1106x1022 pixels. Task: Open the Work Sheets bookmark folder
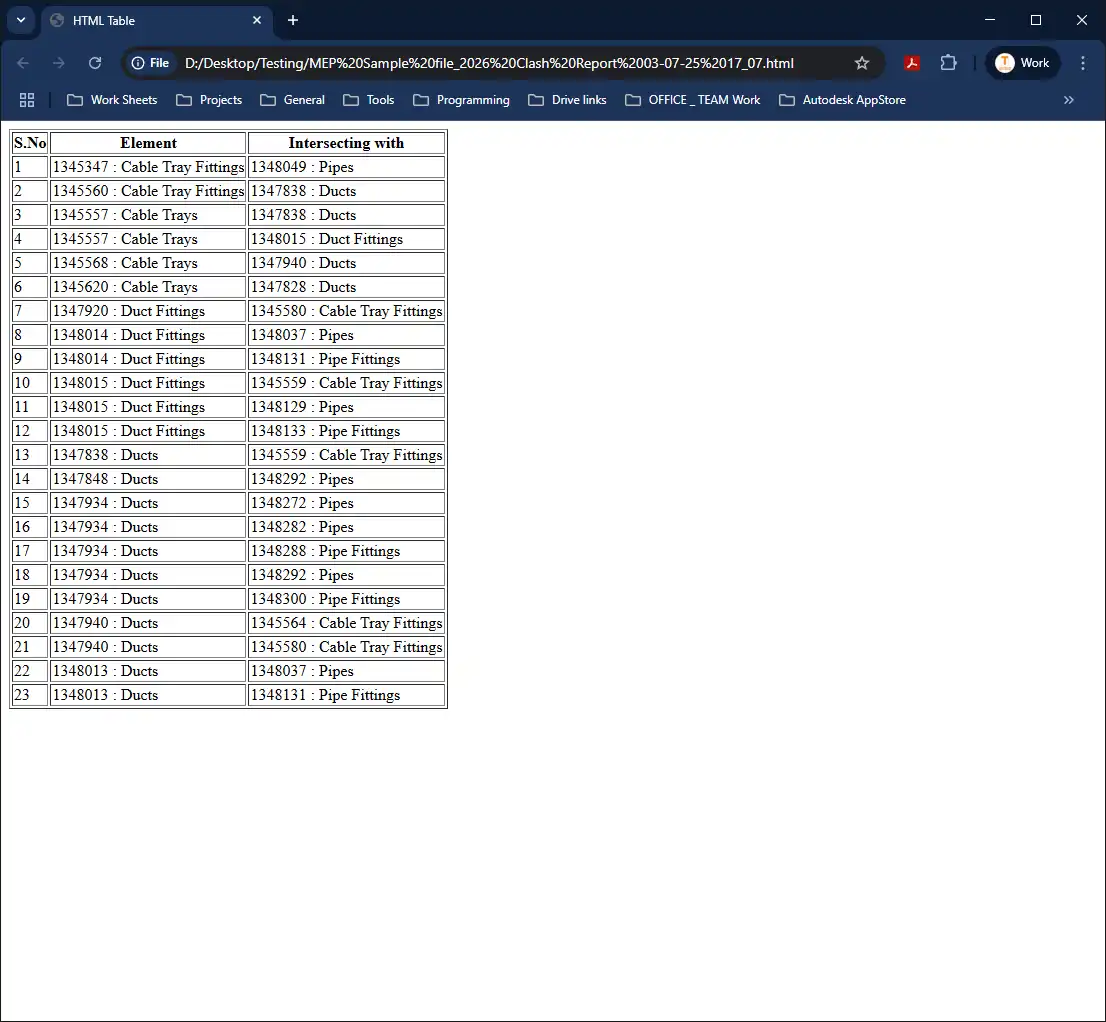coord(112,100)
